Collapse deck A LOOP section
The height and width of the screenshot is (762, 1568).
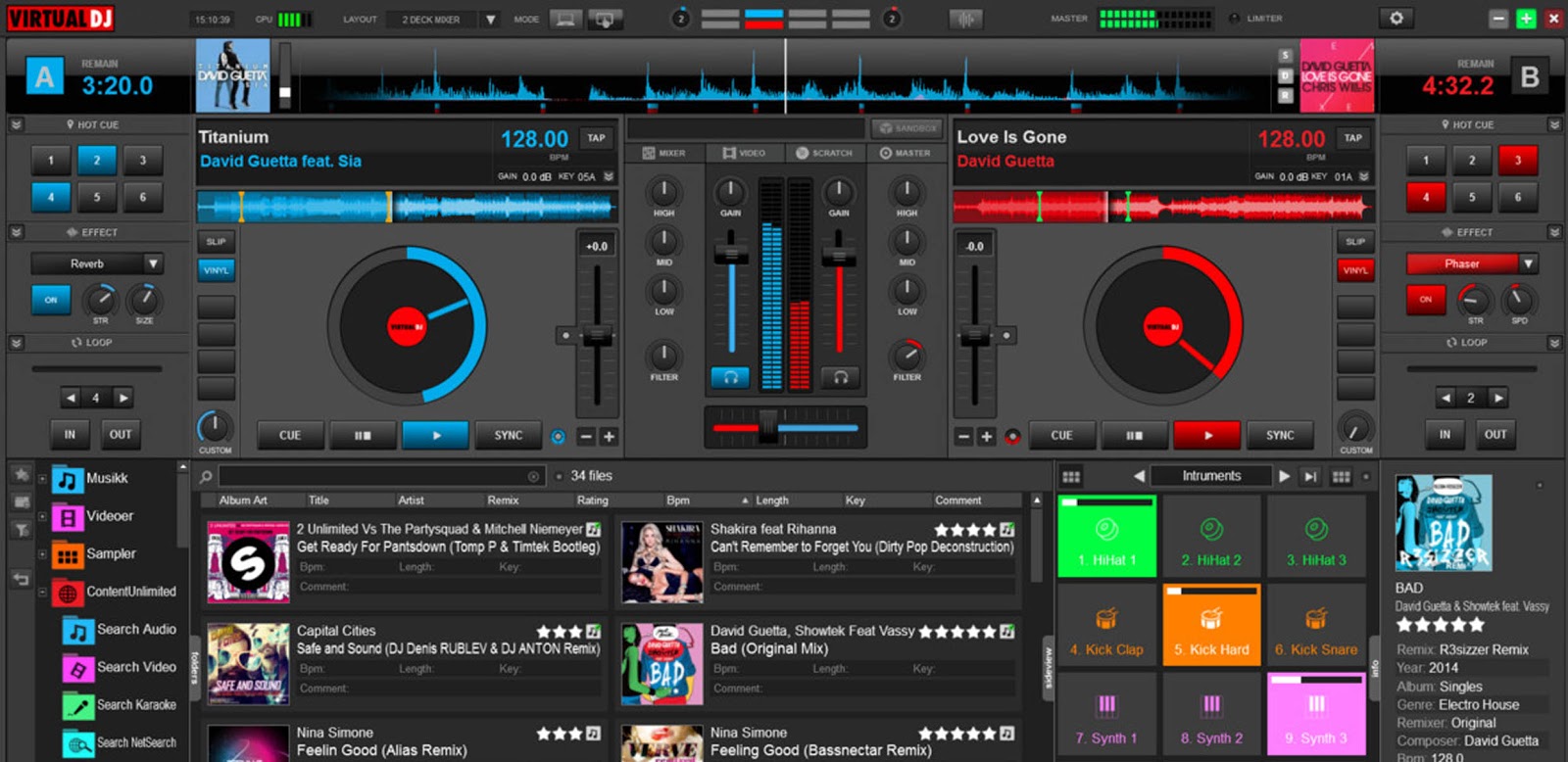[x=16, y=343]
